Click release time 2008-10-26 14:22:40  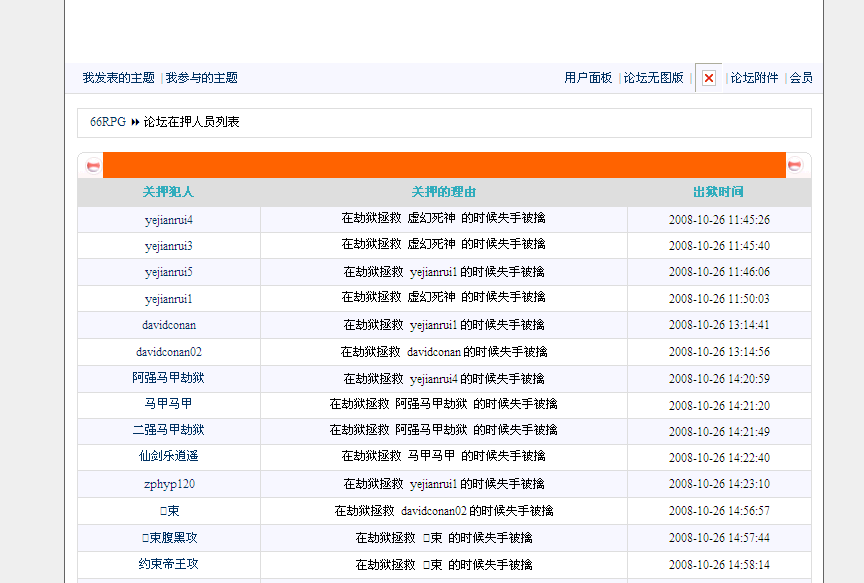(719, 457)
